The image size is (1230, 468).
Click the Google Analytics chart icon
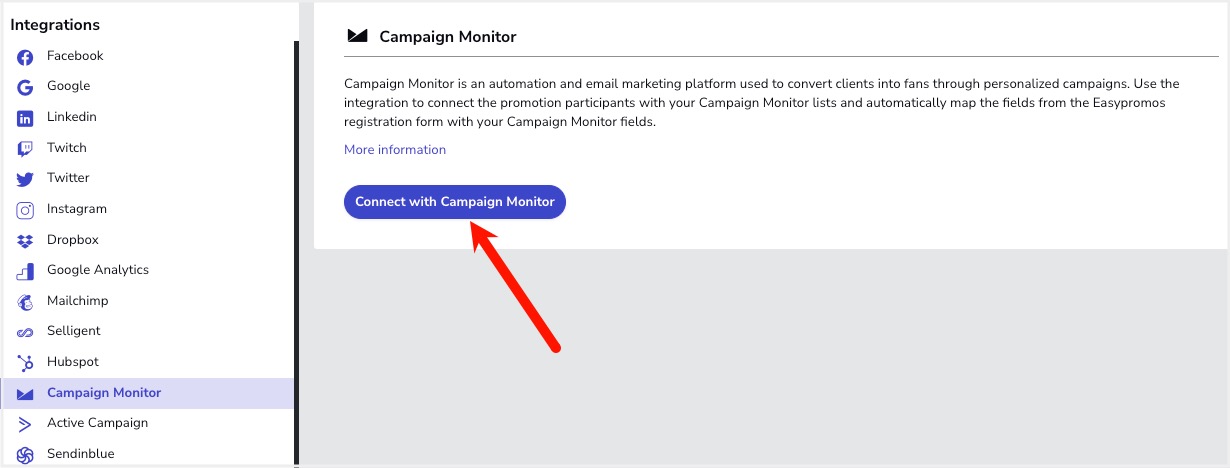[25, 271]
